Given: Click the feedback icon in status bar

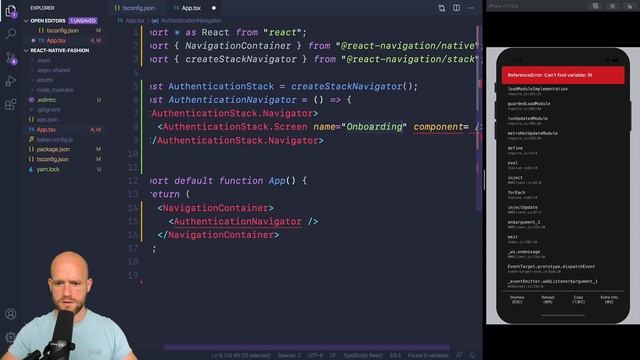Looking at the screenshot, I should pyautogui.click(x=460, y=355).
